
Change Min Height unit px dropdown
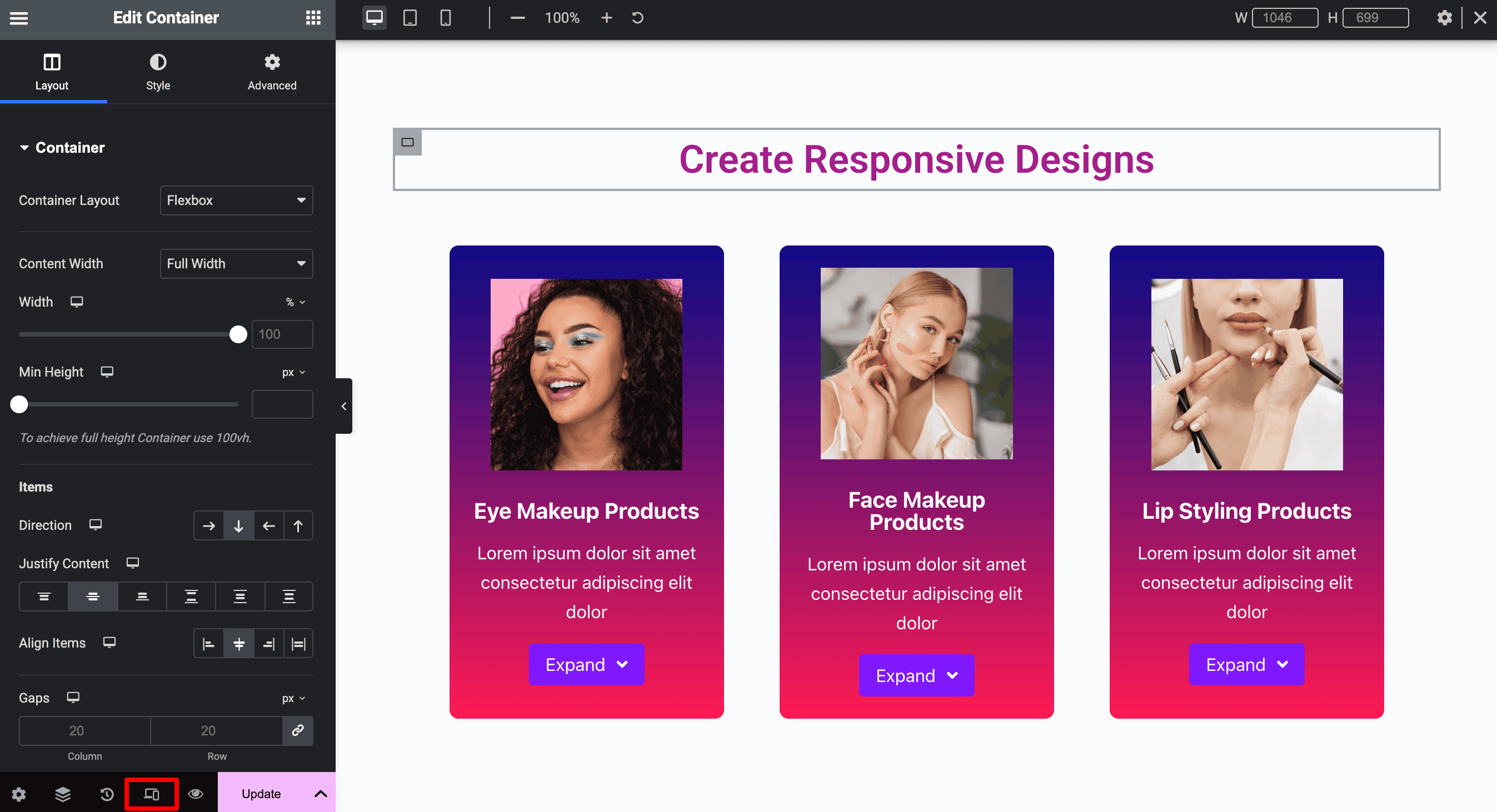tap(293, 372)
